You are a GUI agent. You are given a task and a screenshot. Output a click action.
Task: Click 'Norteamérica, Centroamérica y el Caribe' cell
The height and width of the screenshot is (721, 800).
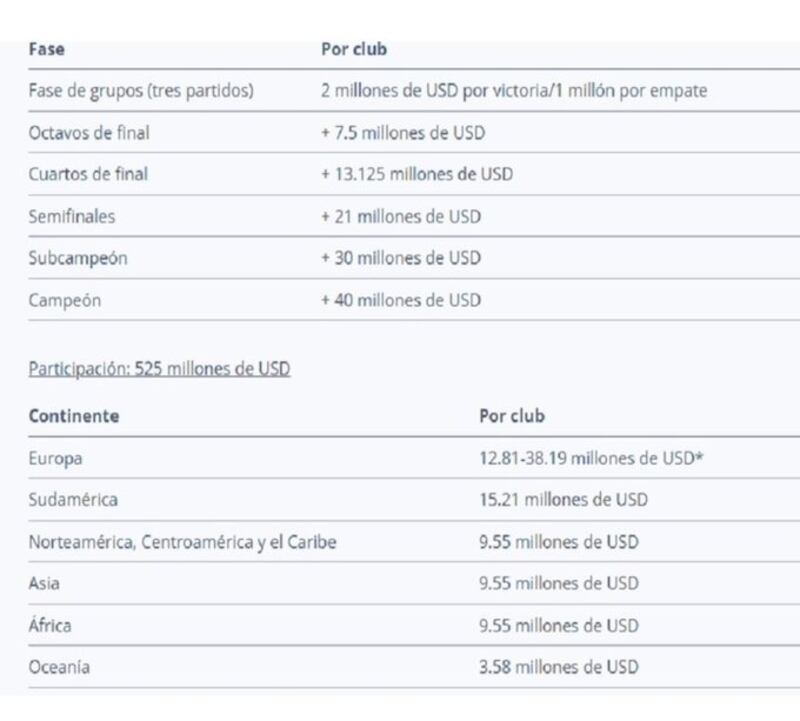tap(182, 542)
